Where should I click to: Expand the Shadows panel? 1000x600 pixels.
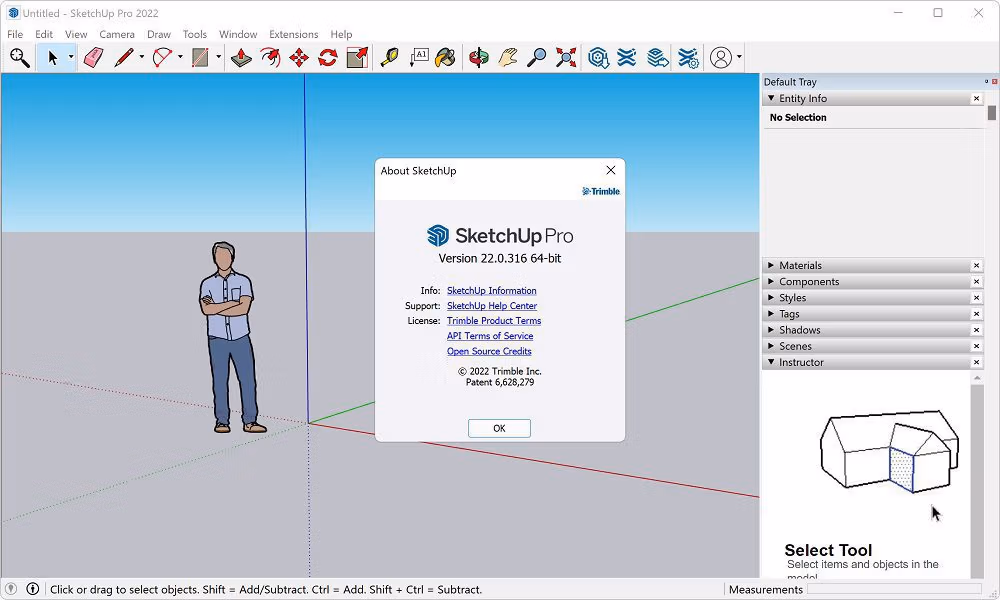(771, 330)
